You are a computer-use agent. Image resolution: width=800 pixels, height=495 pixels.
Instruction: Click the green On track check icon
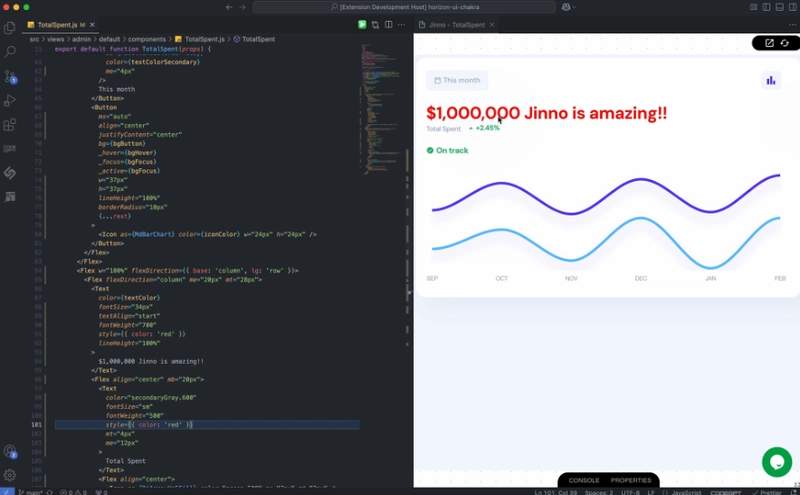(430, 150)
